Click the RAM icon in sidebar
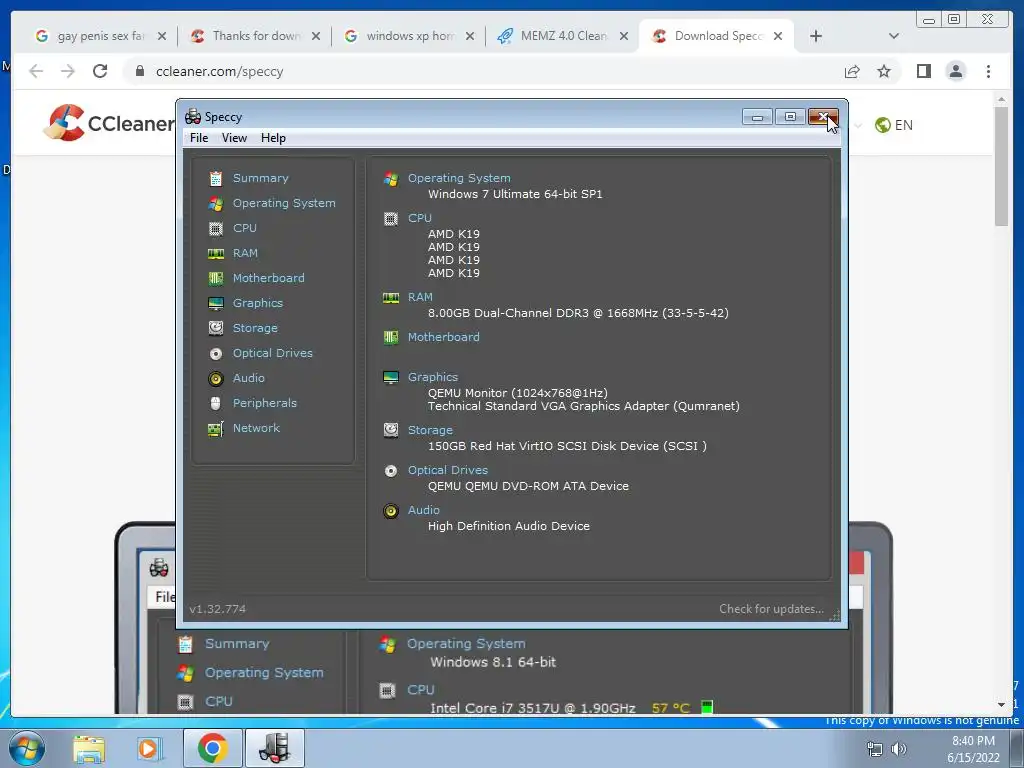1024x768 pixels. (216, 253)
